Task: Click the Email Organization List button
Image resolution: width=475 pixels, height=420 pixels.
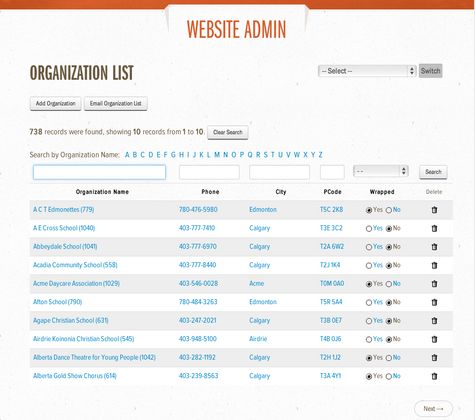Action: [116, 104]
